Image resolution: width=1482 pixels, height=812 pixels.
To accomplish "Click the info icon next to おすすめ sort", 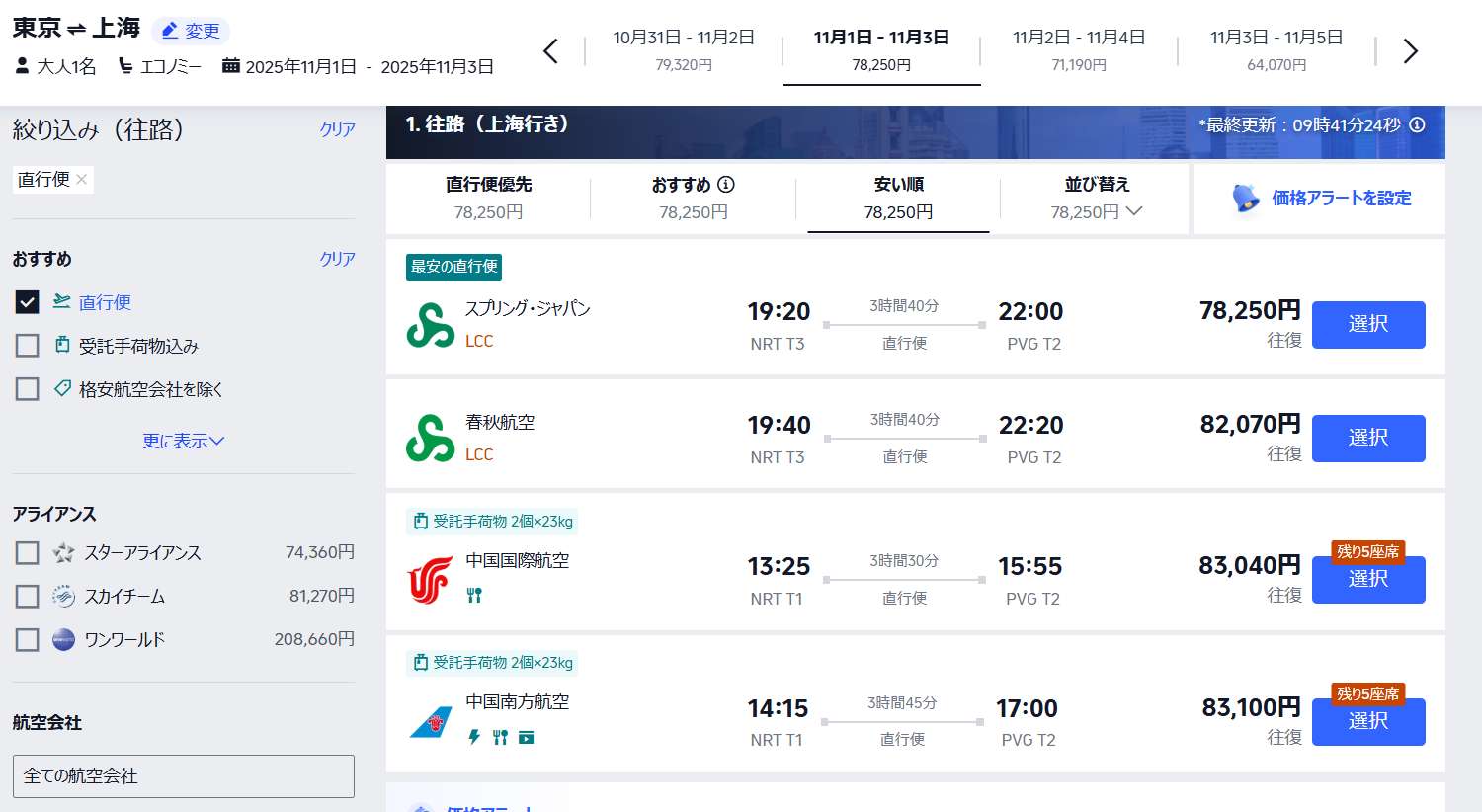I will click(x=726, y=185).
